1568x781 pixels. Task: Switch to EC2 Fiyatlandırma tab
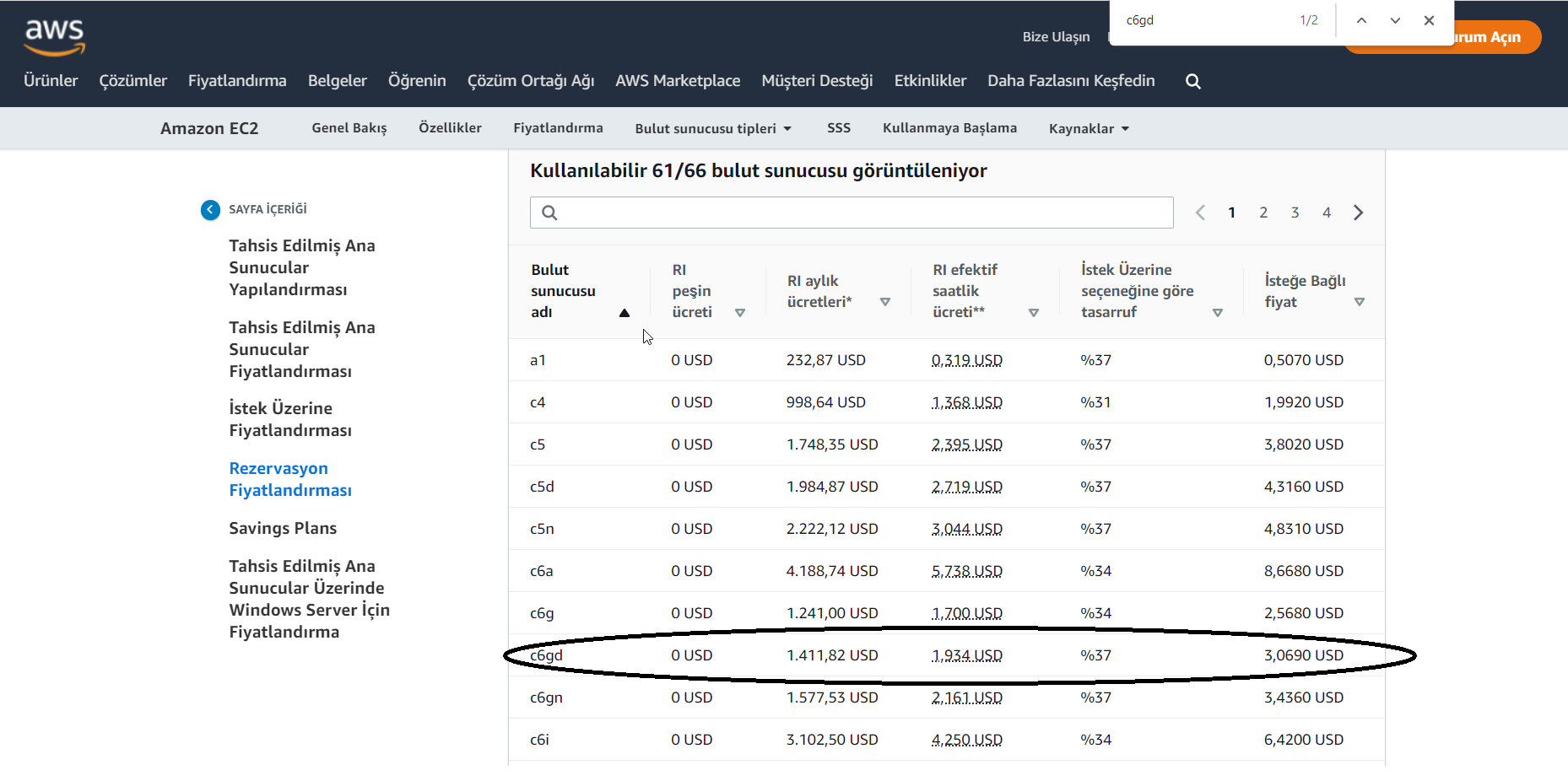tap(558, 128)
